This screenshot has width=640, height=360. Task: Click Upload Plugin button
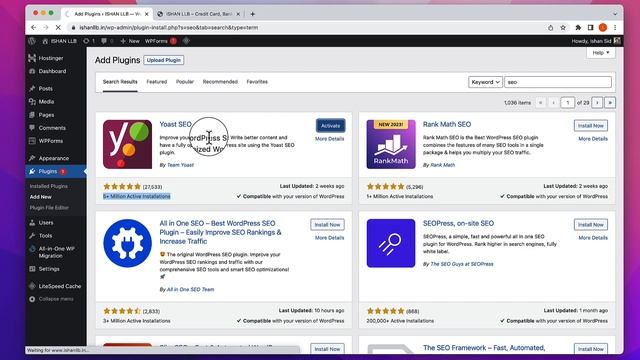[164, 60]
